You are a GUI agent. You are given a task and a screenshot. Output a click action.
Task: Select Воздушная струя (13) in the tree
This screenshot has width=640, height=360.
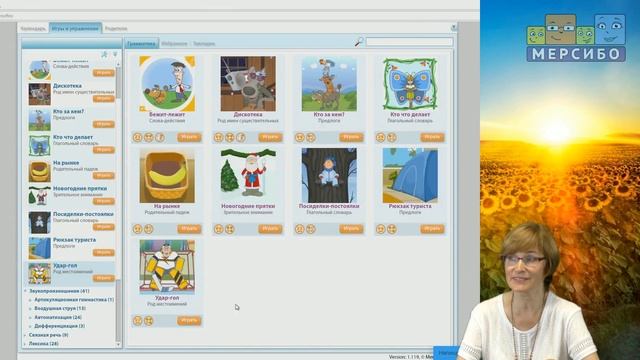coord(60,309)
